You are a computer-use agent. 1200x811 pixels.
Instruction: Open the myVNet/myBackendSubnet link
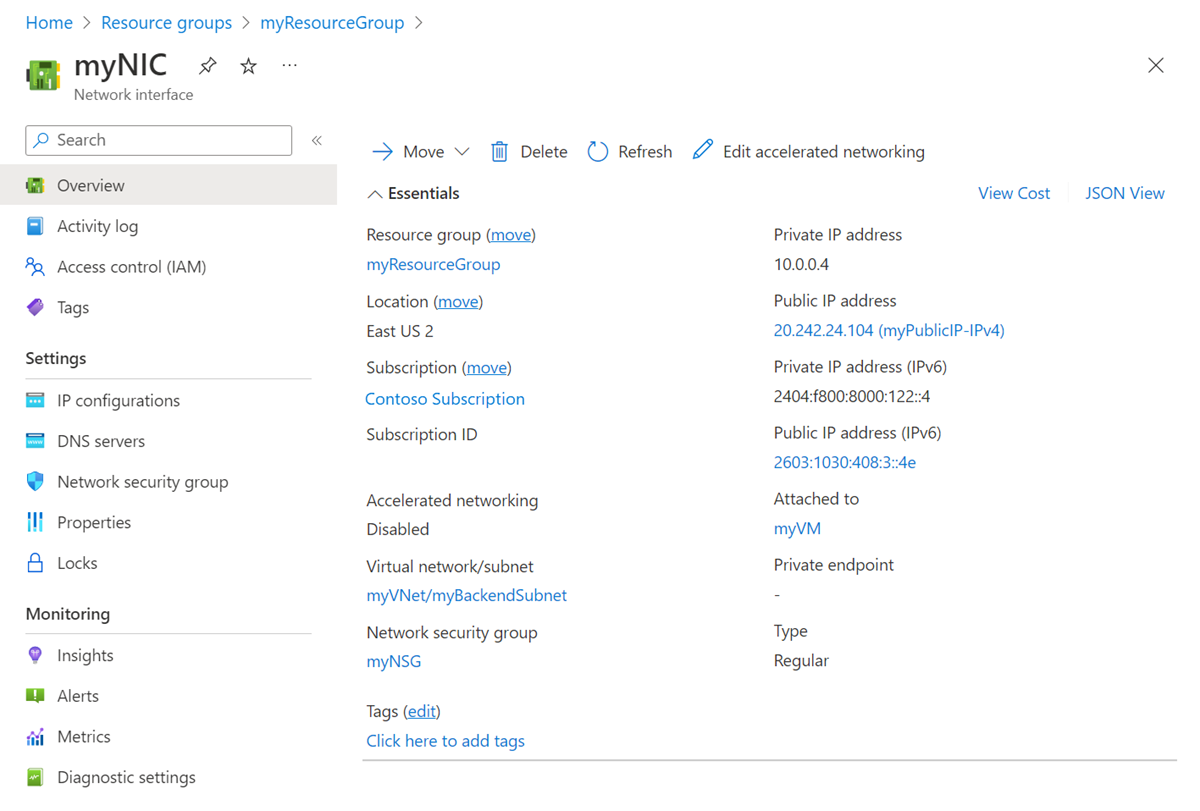click(x=466, y=596)
